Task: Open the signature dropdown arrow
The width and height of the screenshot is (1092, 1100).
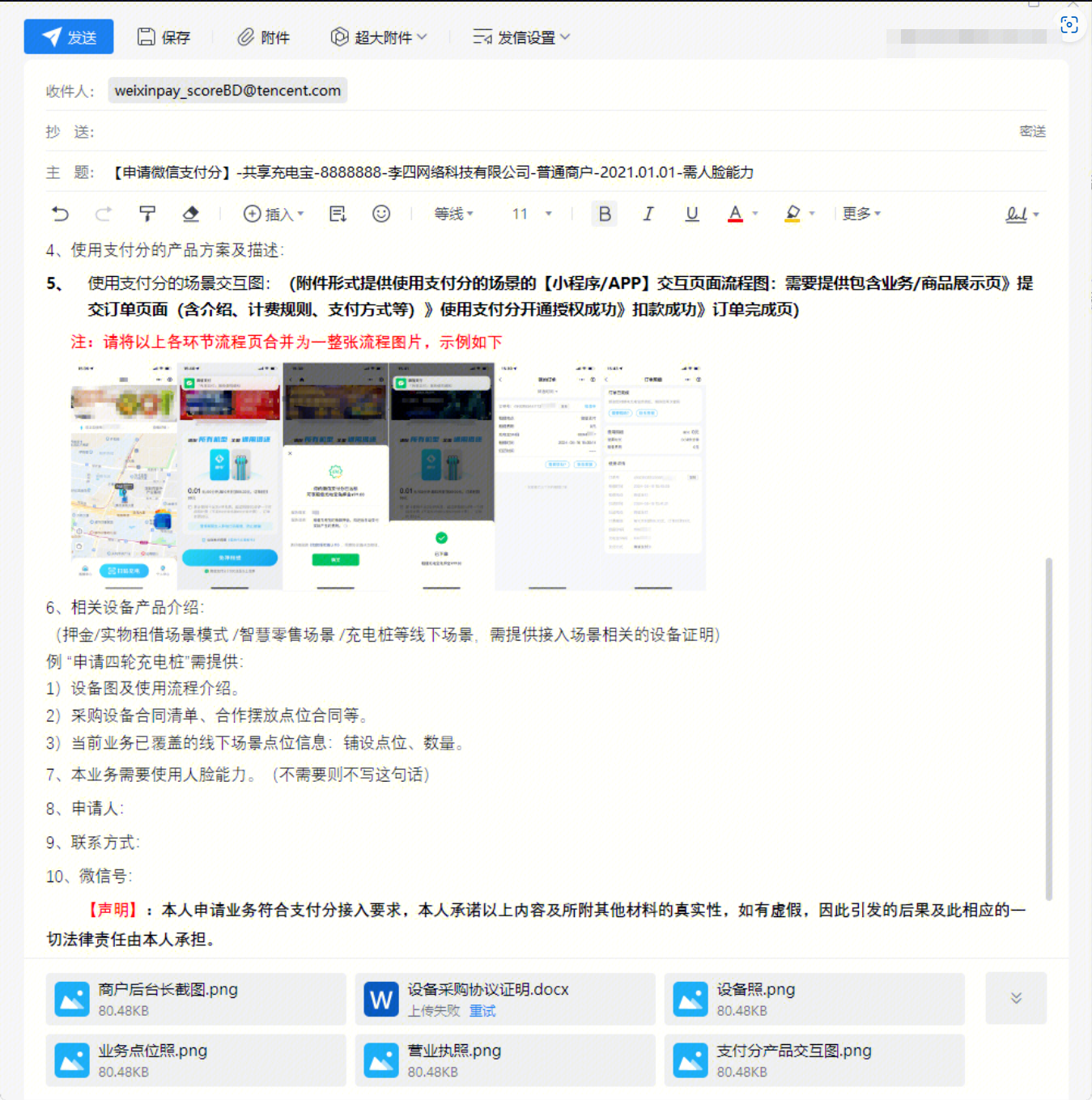Action: click(1036, 214)
